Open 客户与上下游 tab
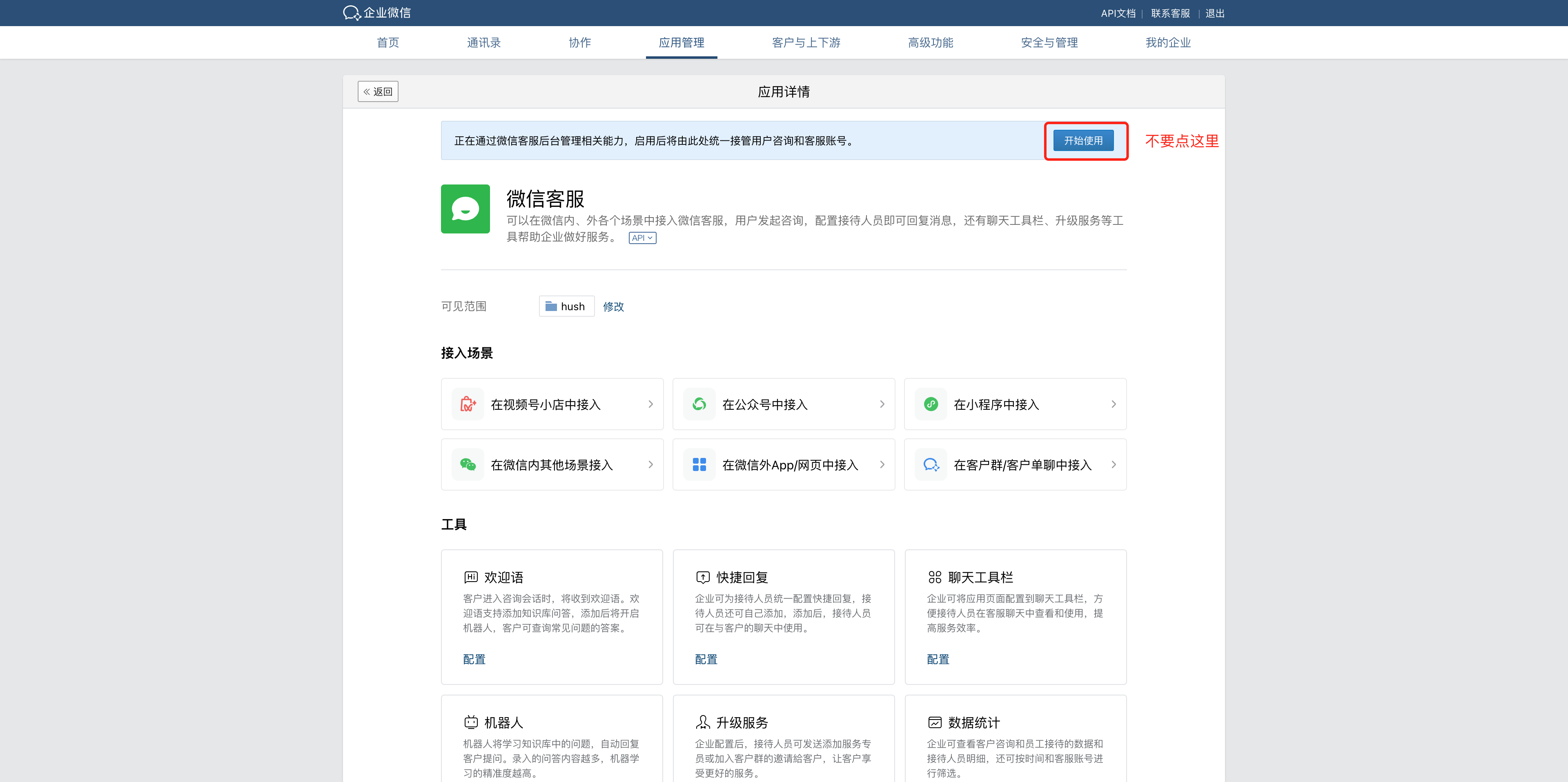This screenshot has height=782, width=1568. tap(806, 42)
